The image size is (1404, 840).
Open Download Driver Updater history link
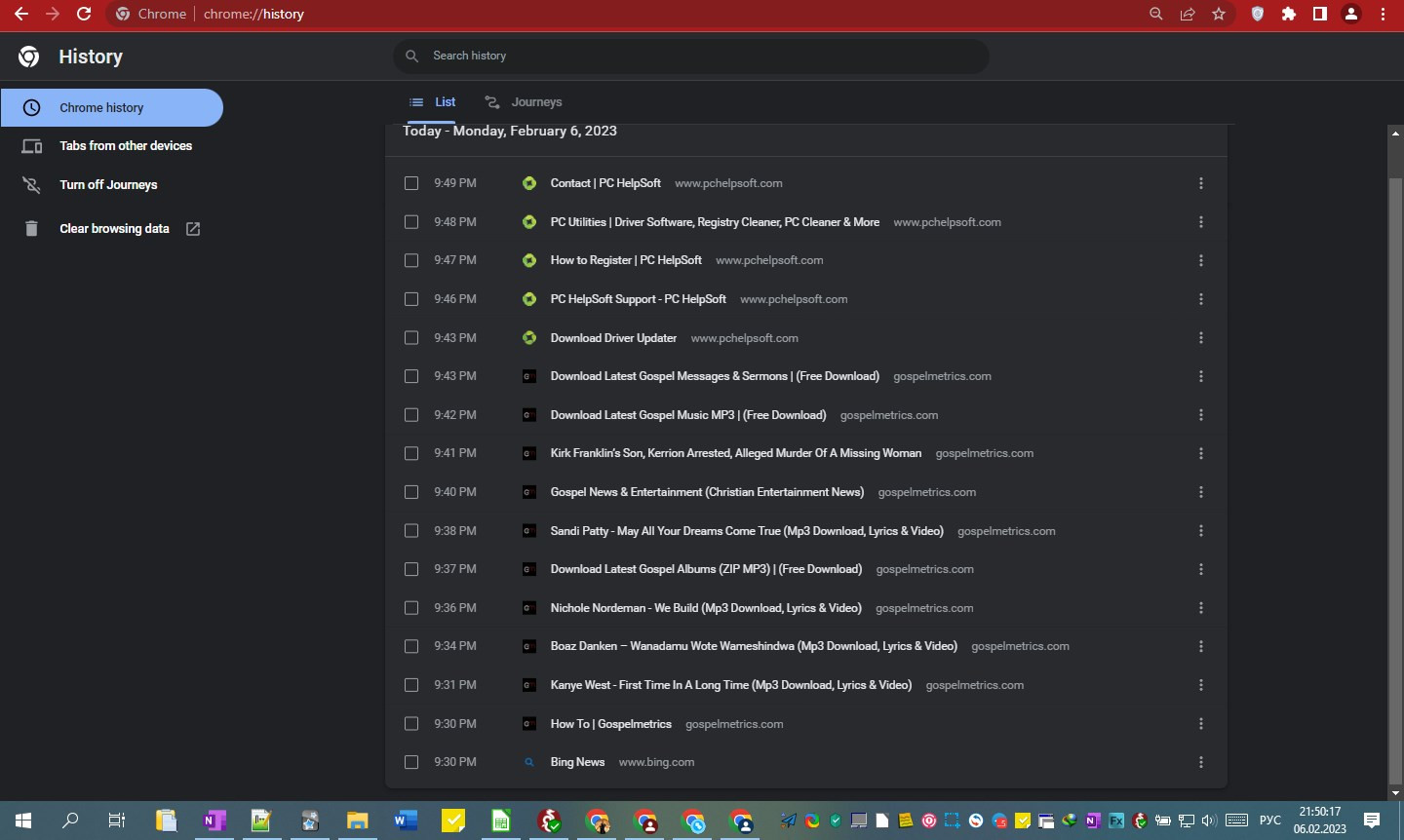pyautogui.click(x=613, y=338)
